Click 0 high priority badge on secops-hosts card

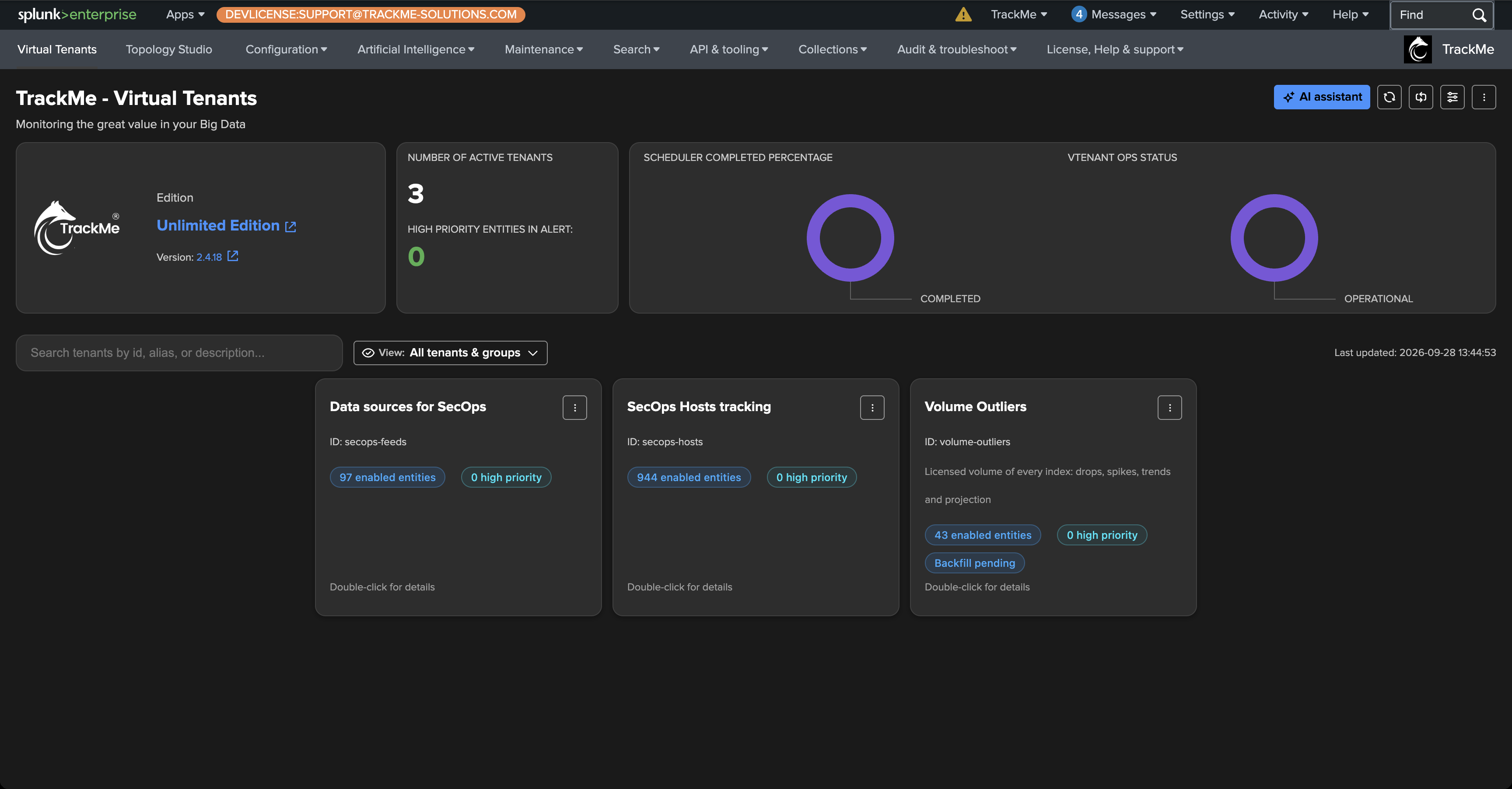tap(812, 478)
